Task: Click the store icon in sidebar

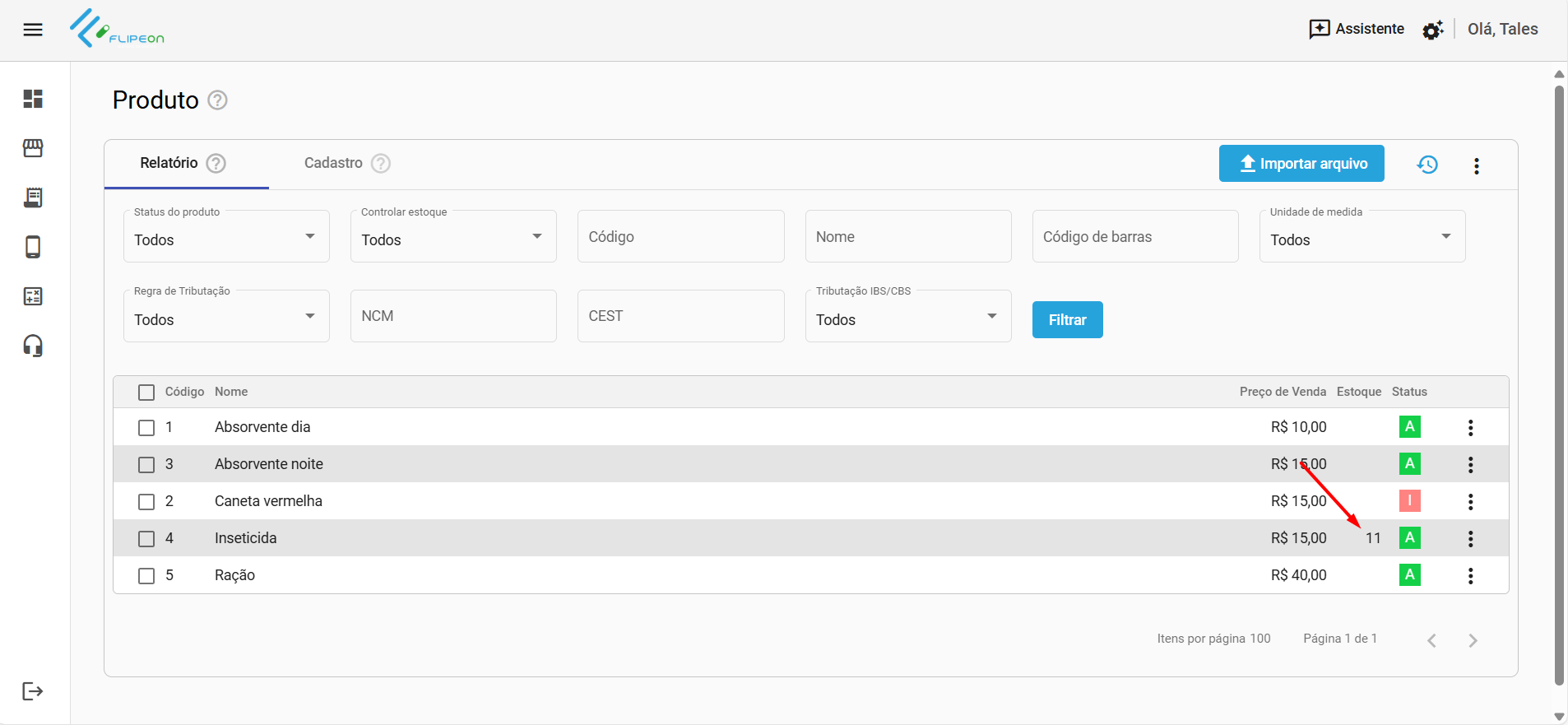Action: [x=33, y=148]
